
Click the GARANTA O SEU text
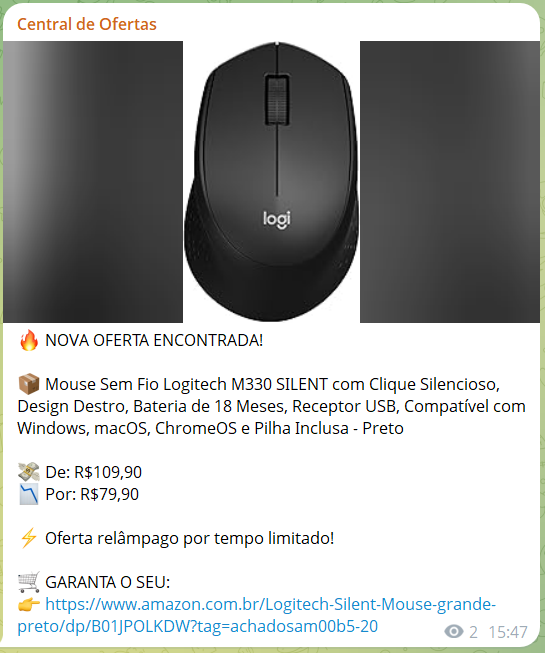[108, 582]
